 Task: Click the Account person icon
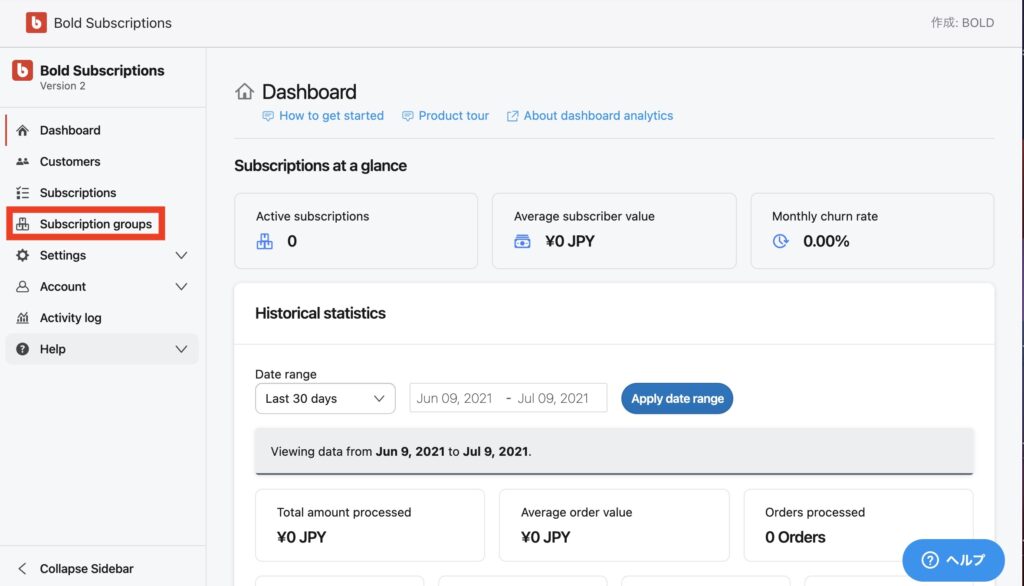[x=22, y=287]
